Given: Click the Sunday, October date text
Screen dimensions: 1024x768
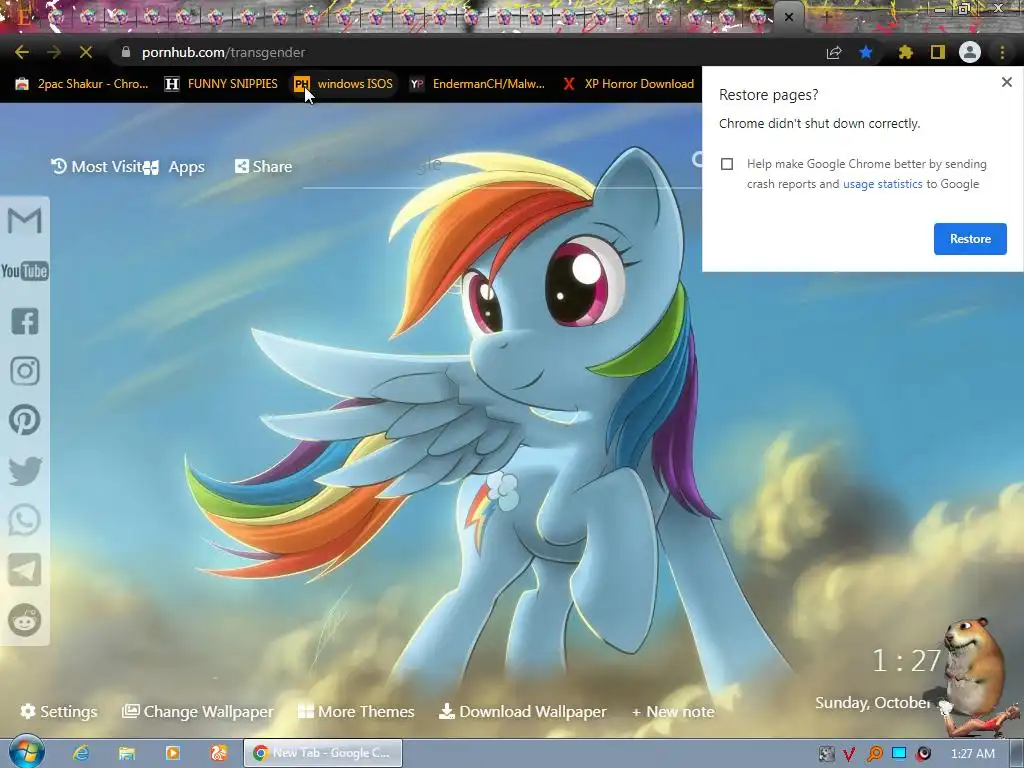Looking at the screenshot, I should 872,703.
